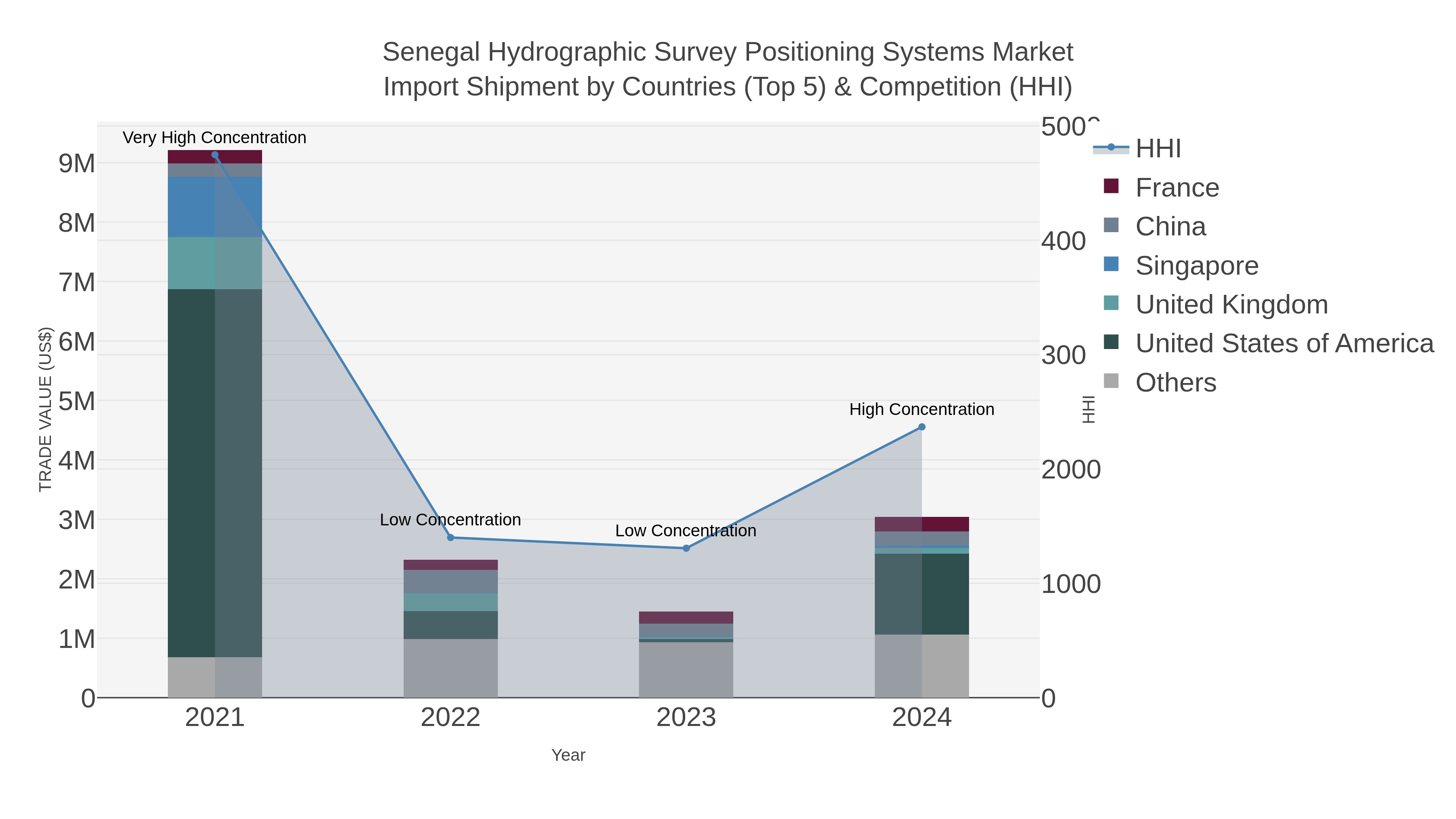The height and width of the screenshot is (819, 1456).
Task: Click the 'Low Concentration' label above 2023
Action: [686, 531]
